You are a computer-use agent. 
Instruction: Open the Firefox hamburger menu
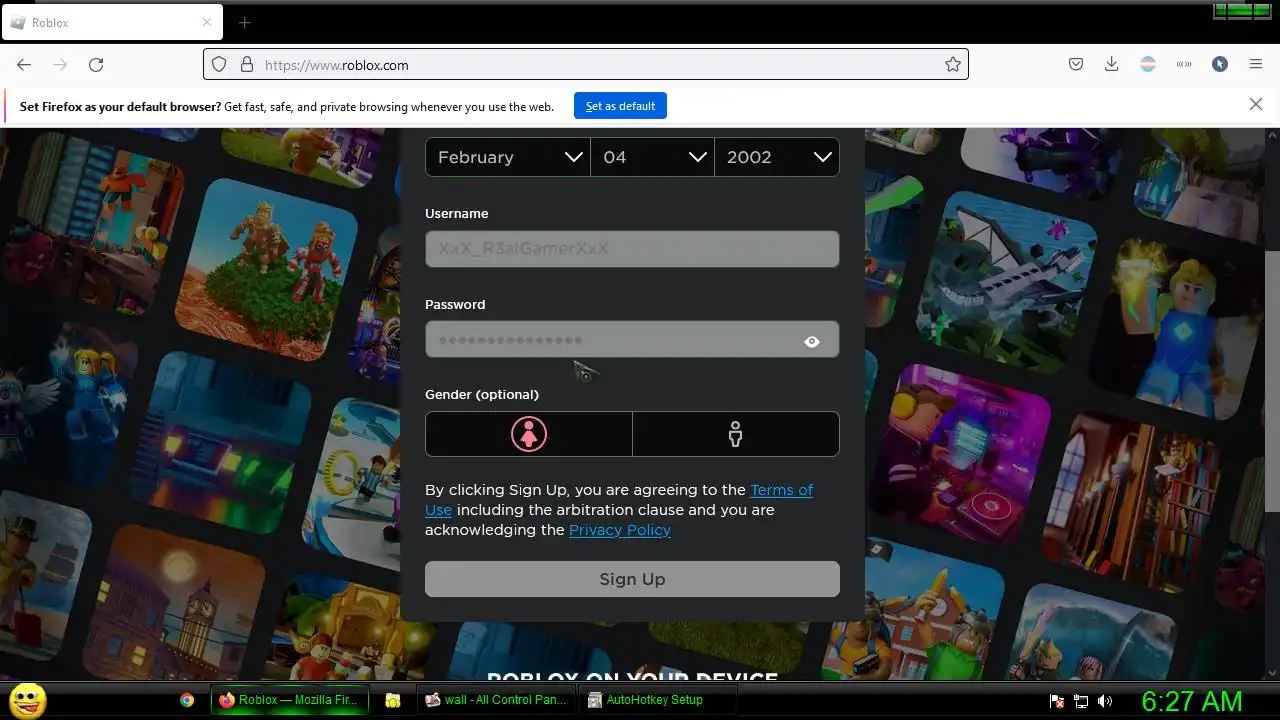coord(1256,64)
